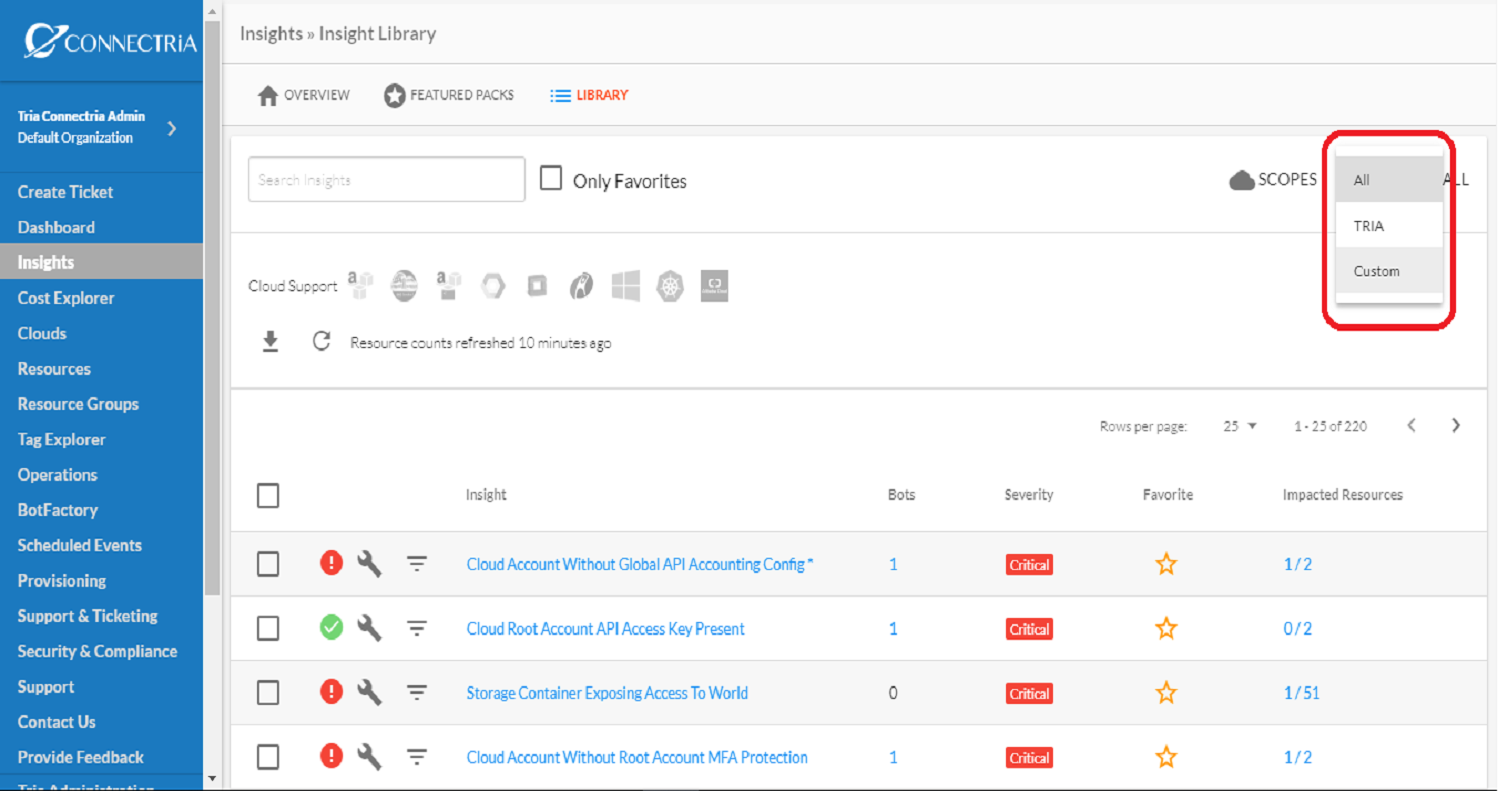Click the Search Insights input field
This screenshot has width=1498, height=791.
386,180
